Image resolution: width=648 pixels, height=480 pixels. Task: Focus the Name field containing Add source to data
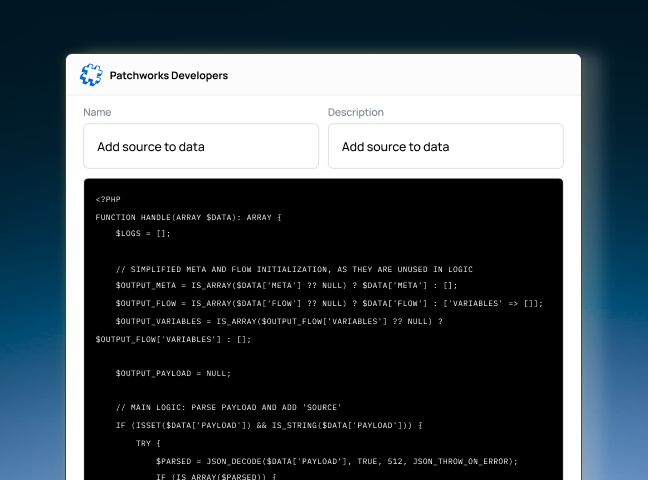(x=201, y=146)
